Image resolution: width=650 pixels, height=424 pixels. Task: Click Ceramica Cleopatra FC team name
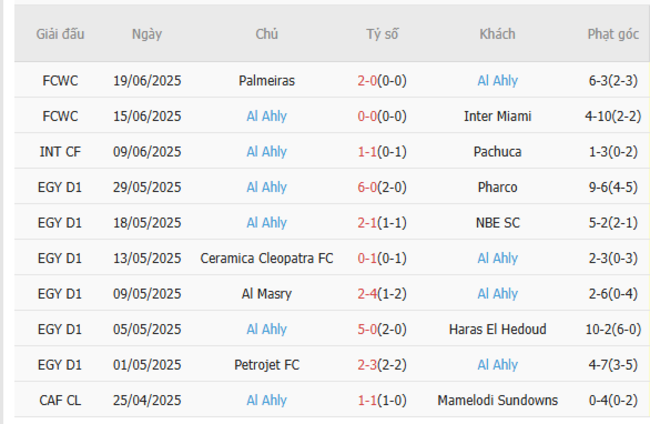pos(267,258)
